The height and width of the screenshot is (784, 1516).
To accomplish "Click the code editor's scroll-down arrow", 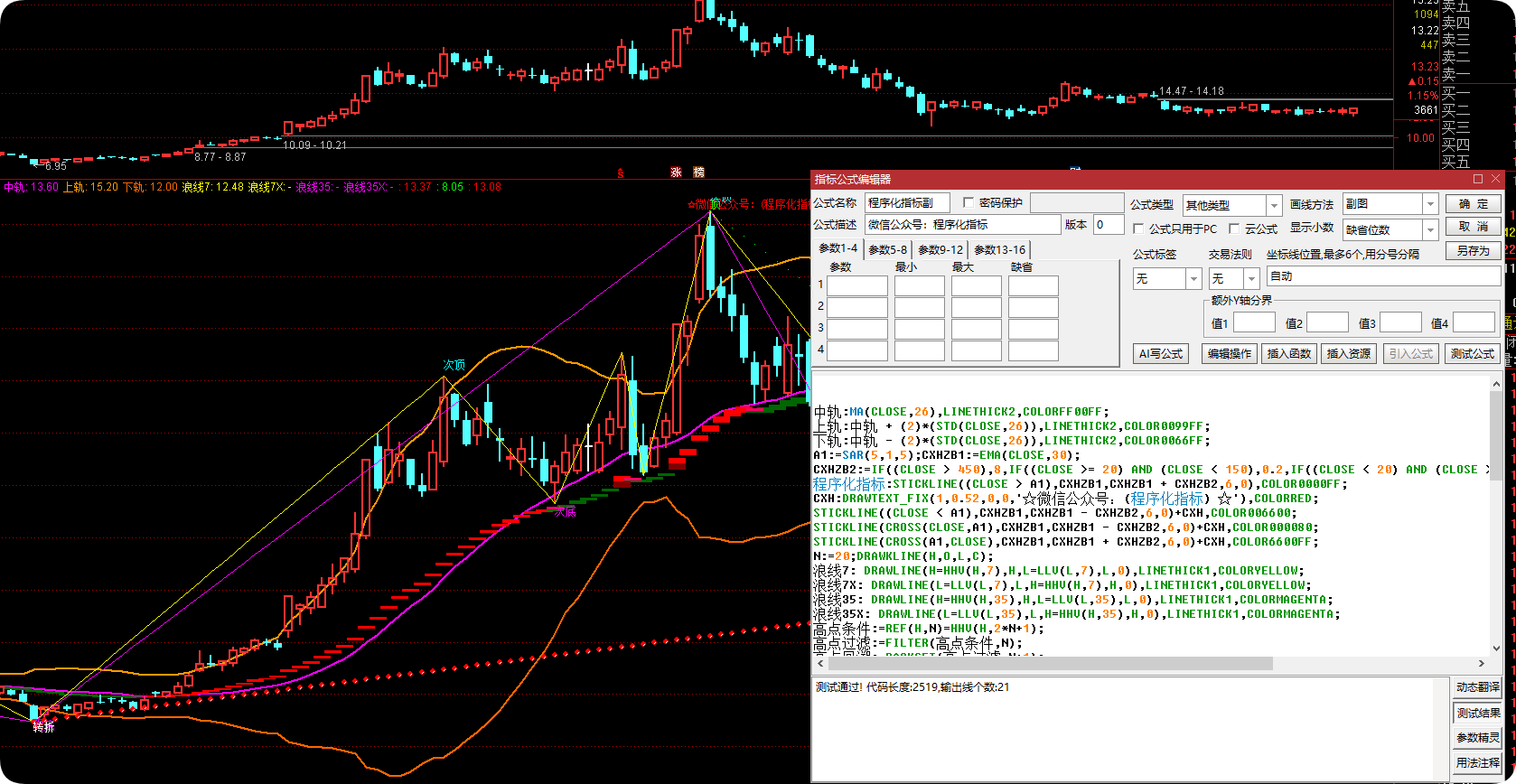I will click(x=1496, y=649).
